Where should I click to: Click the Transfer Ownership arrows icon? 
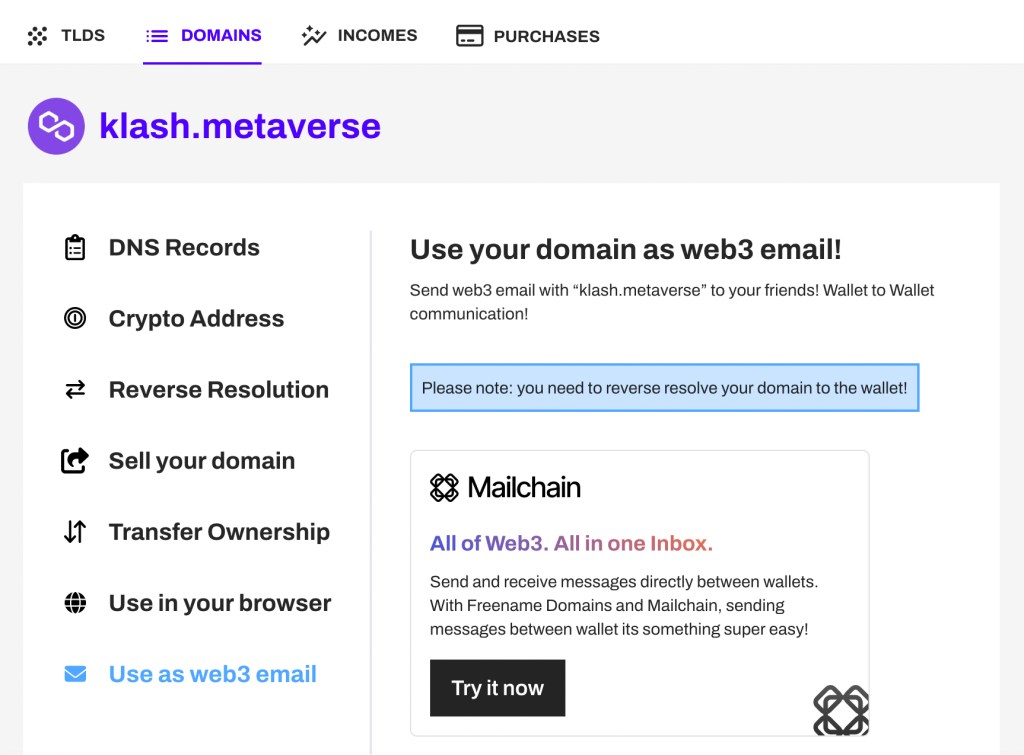[75, 532]
